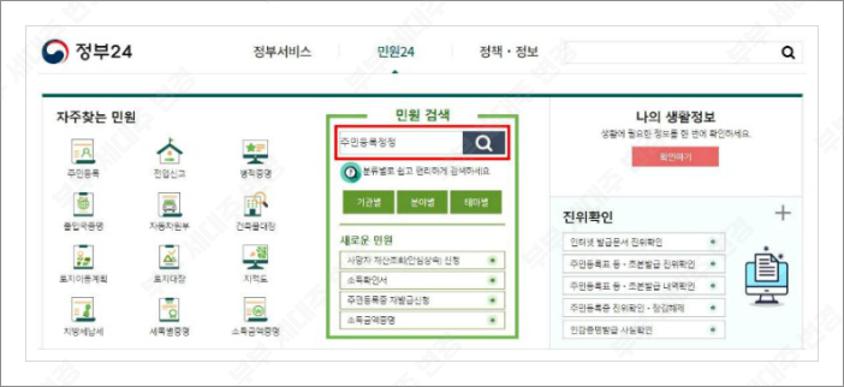Open the 소득확인서 link
Image resolution: width=844 pixels, height=387 pixels.
[423, 280]
